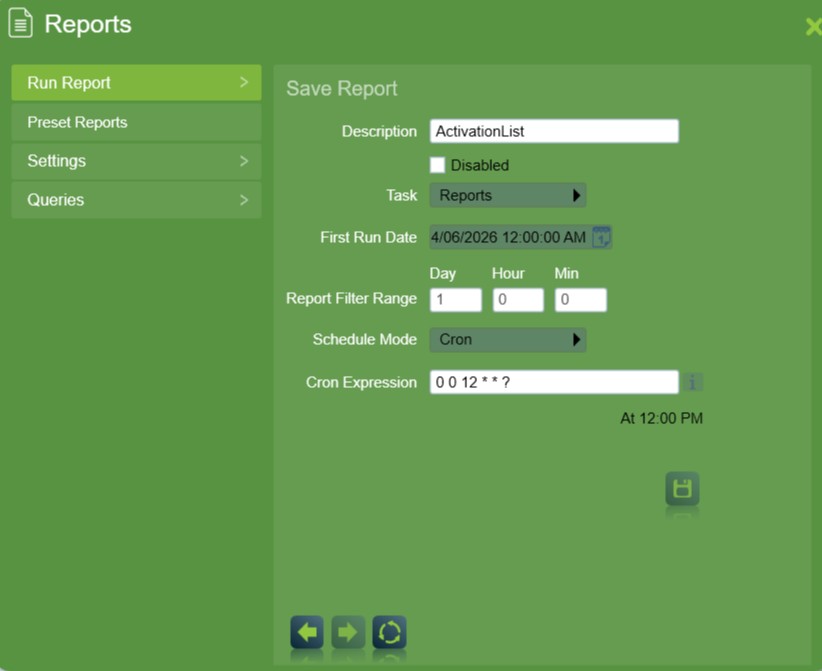
Task: Expand the Run Report chevron
Action: 244,82
